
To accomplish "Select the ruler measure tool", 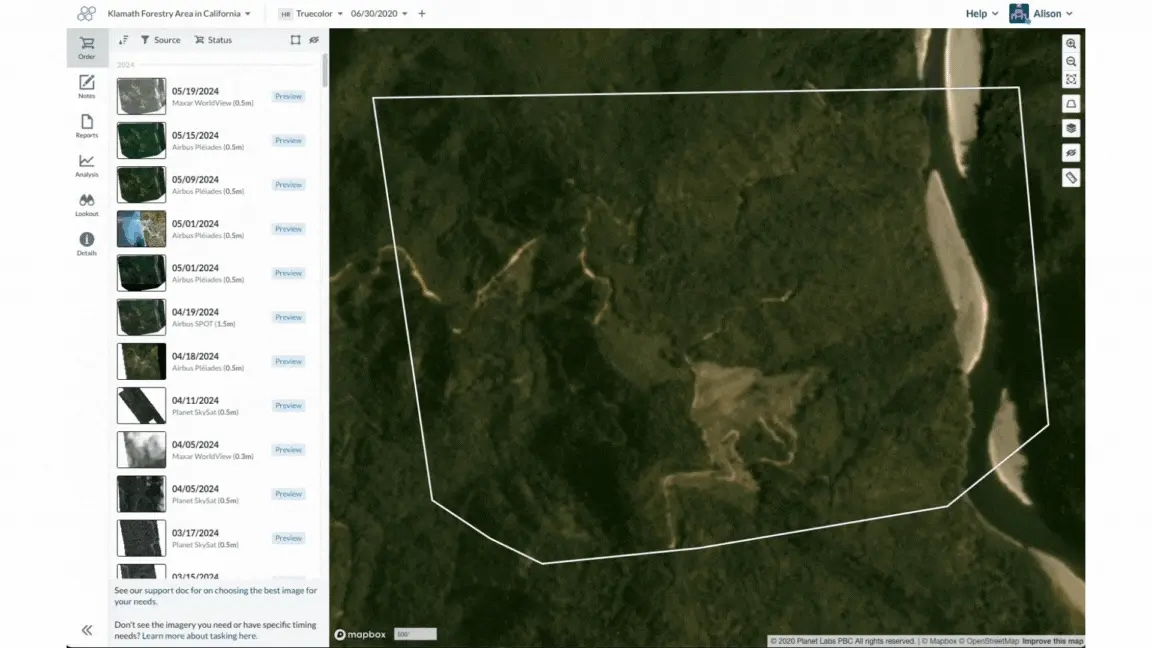I will tap(1071, 178).
